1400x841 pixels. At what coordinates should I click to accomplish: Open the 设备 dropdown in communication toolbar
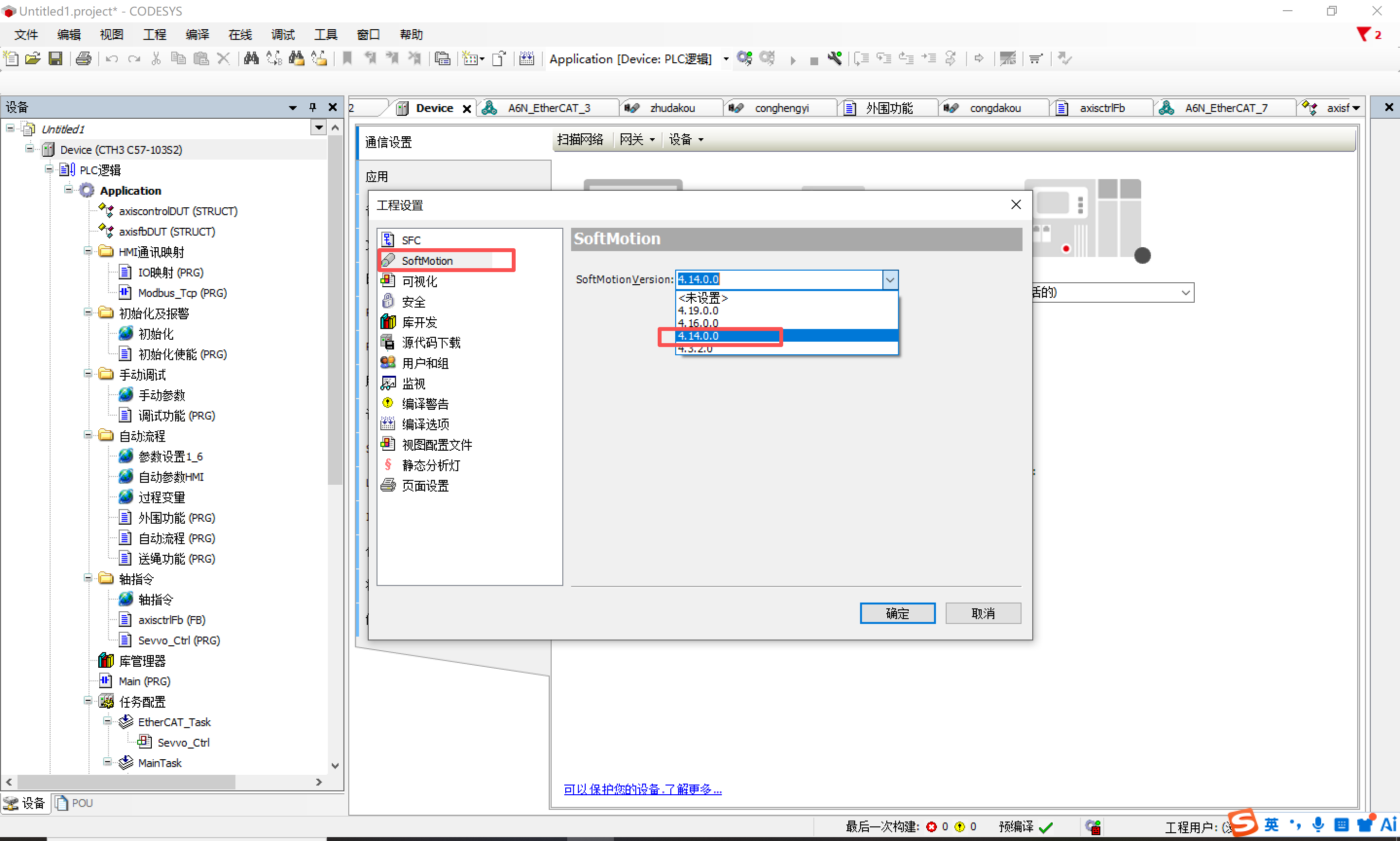[686, 139]
